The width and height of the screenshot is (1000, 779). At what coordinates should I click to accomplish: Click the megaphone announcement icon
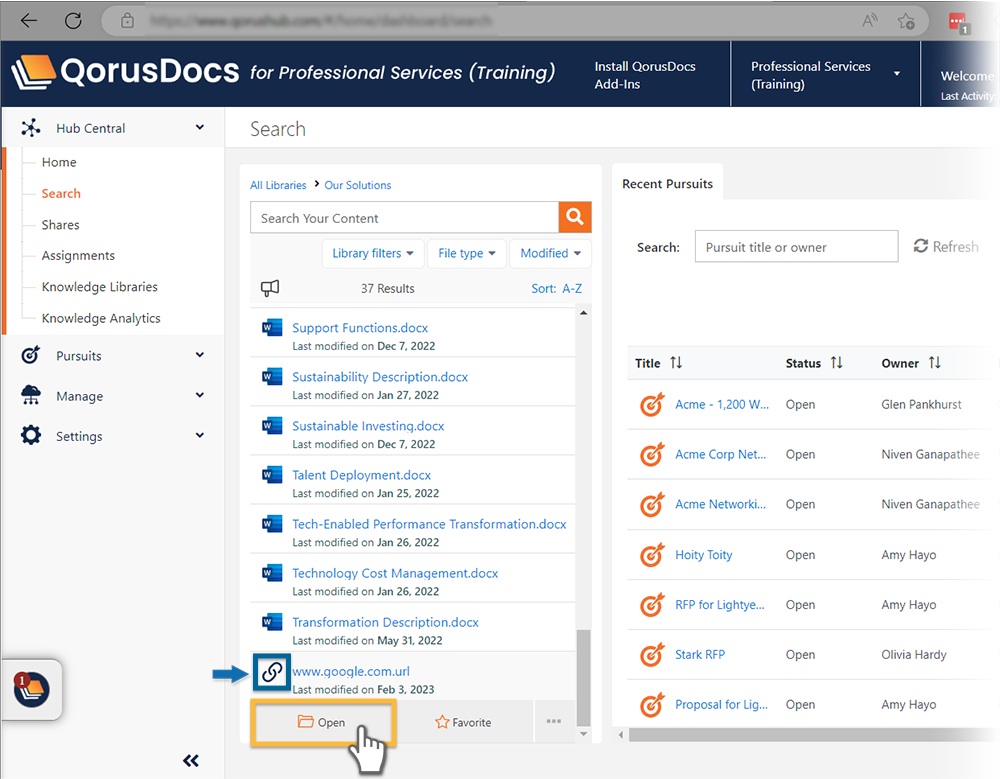(270, 288)
